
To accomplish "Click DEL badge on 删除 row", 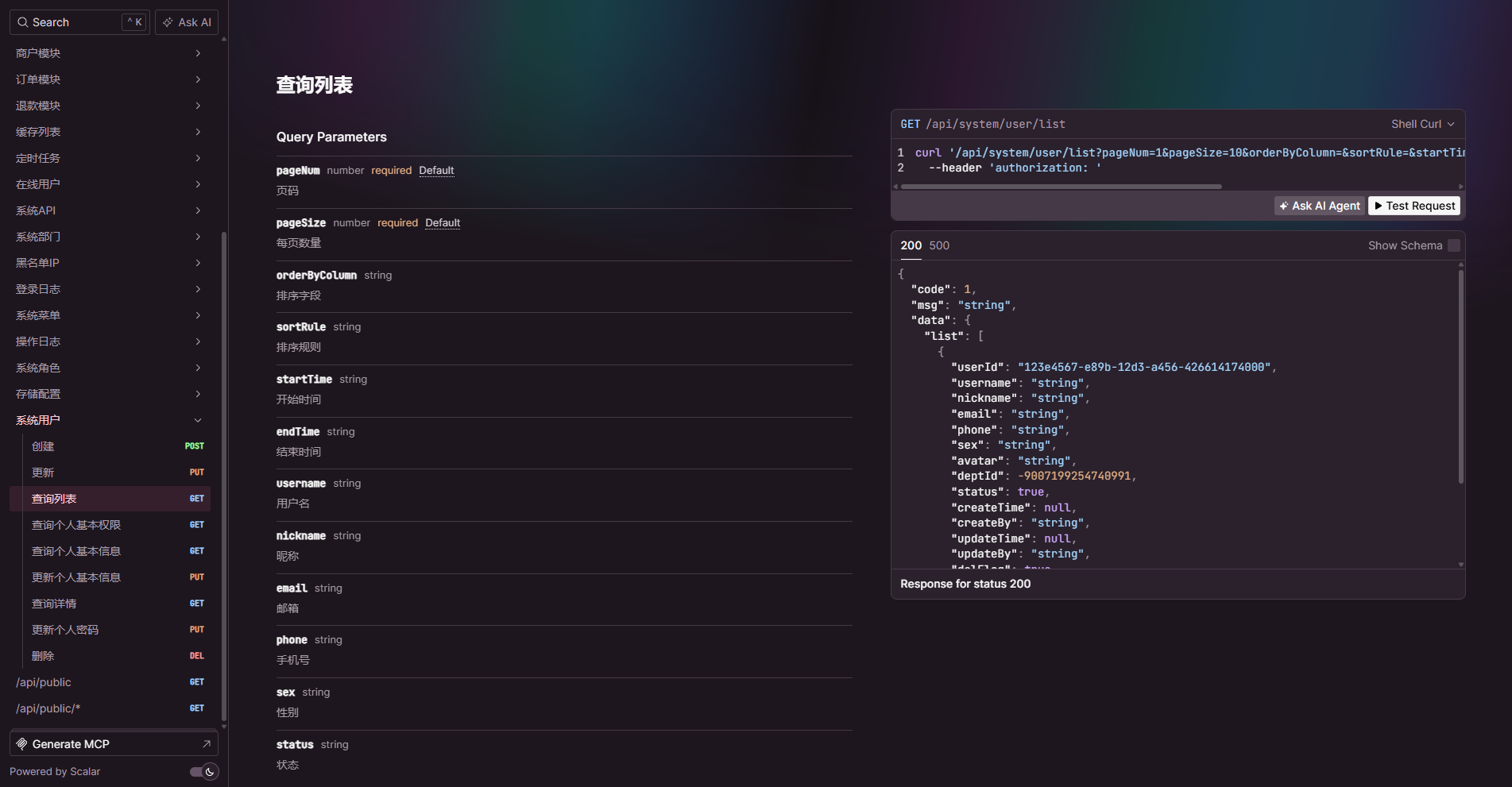I will [x=197, y=656].
